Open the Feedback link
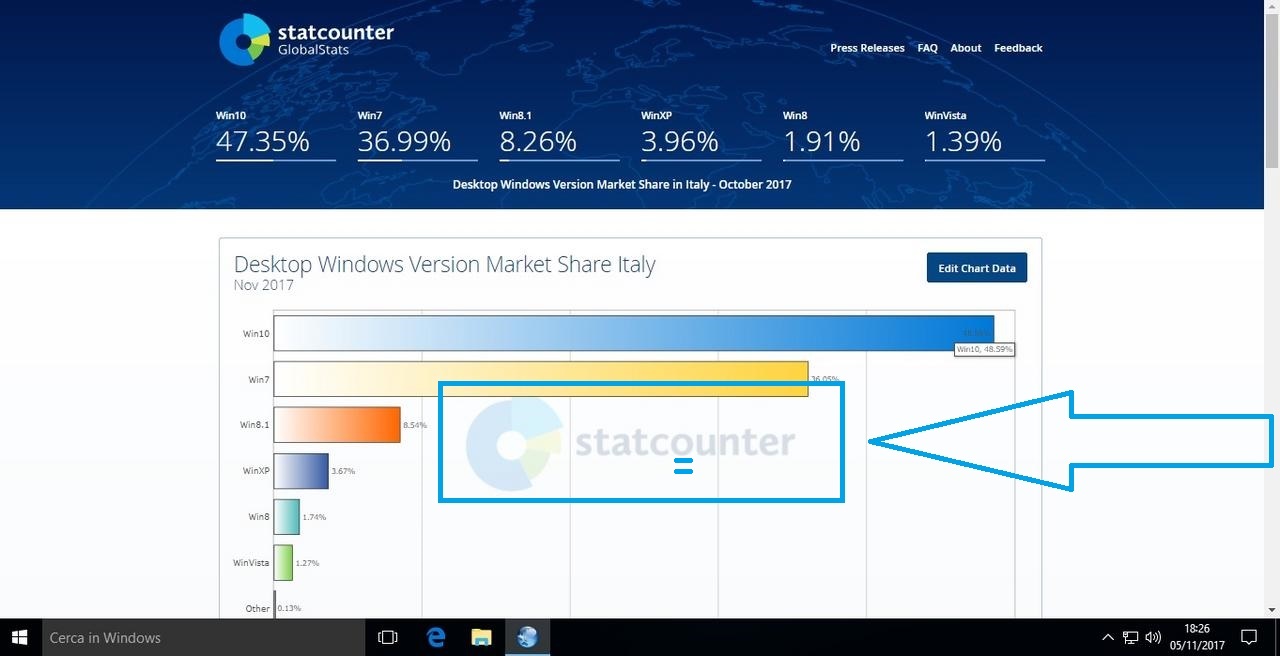 (x=1018, y=48)
